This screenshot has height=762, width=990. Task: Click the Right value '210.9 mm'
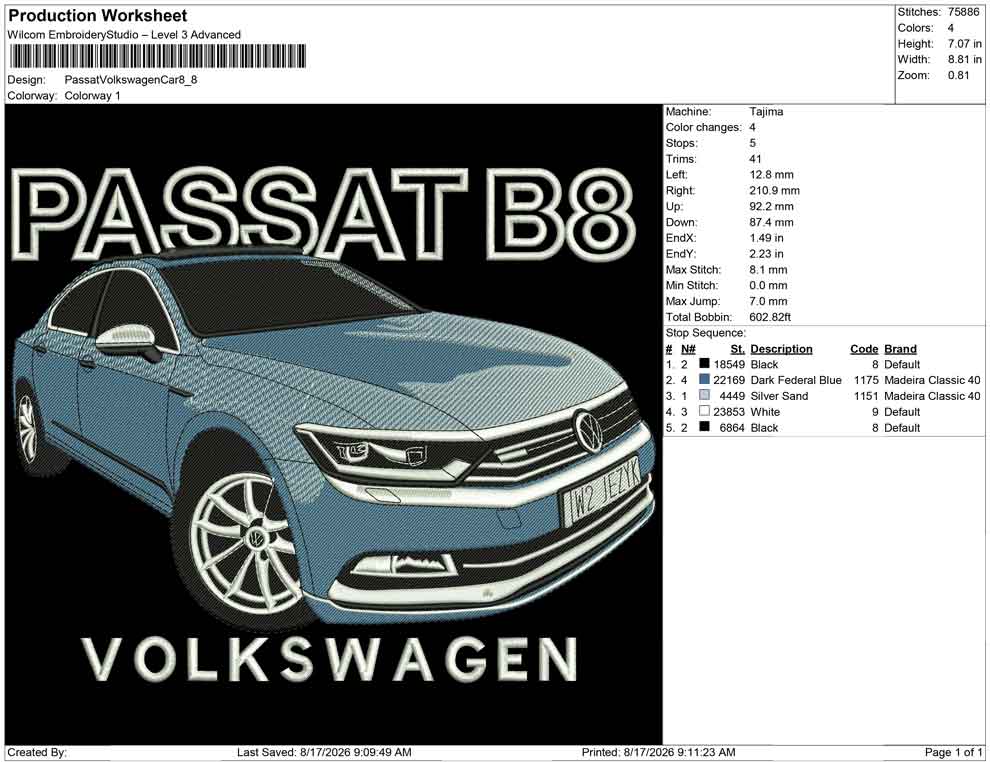(x=774, y=191)
